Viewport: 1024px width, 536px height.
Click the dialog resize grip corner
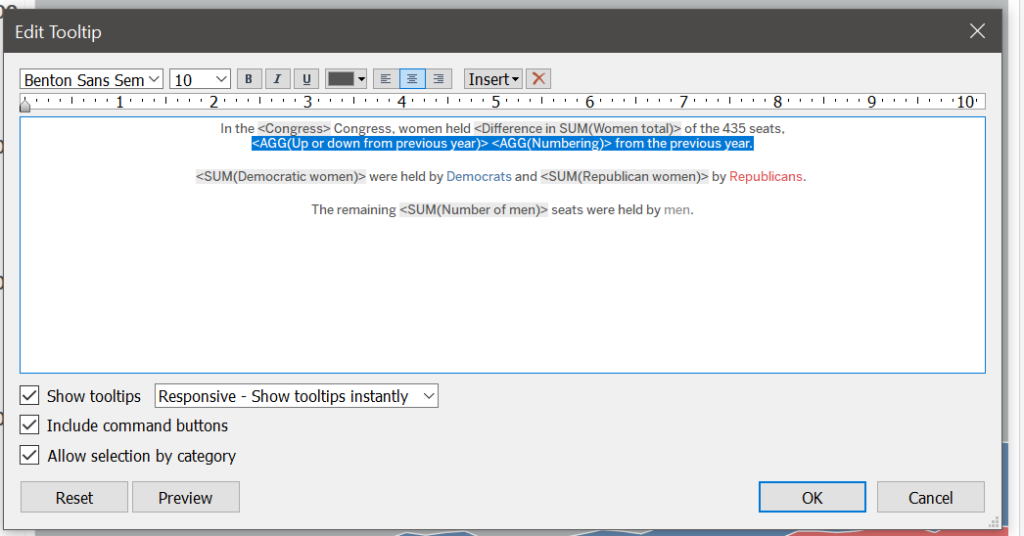click(x=993, y=522)
